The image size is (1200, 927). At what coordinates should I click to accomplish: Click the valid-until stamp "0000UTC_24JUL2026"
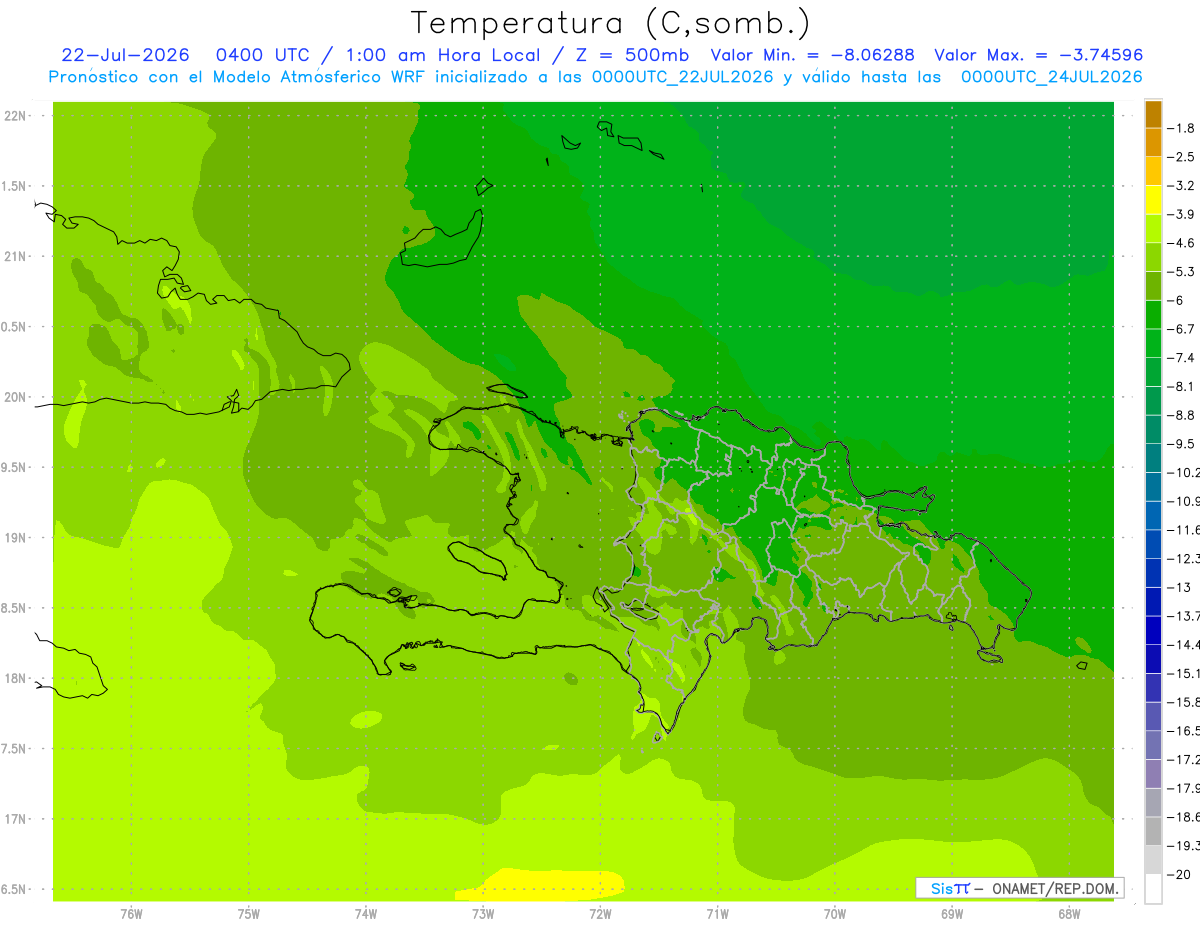click(x=1052, y=77)
